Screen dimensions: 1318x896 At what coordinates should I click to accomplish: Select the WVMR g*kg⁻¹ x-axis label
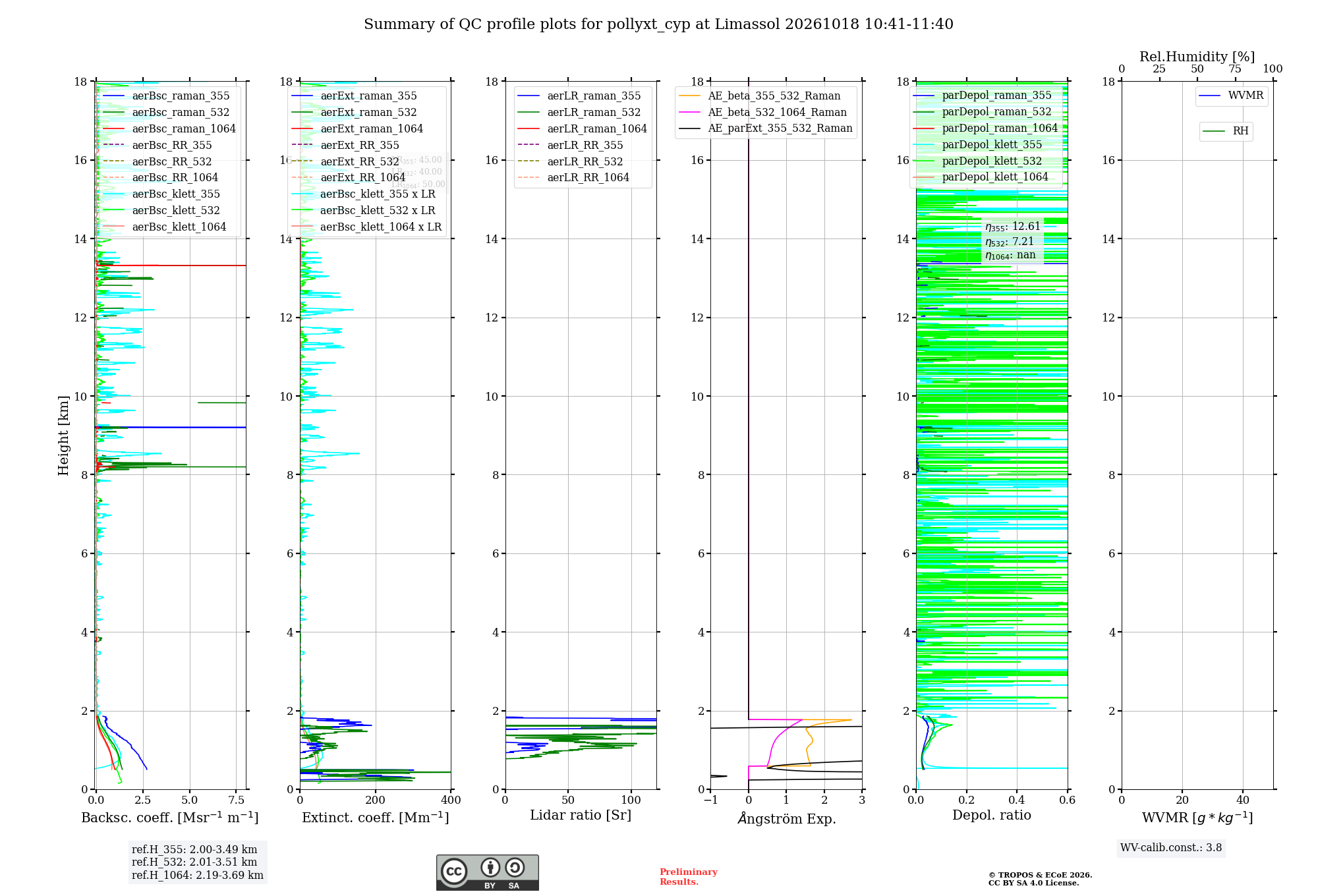pyautogui.click(x=1197, y=818)
